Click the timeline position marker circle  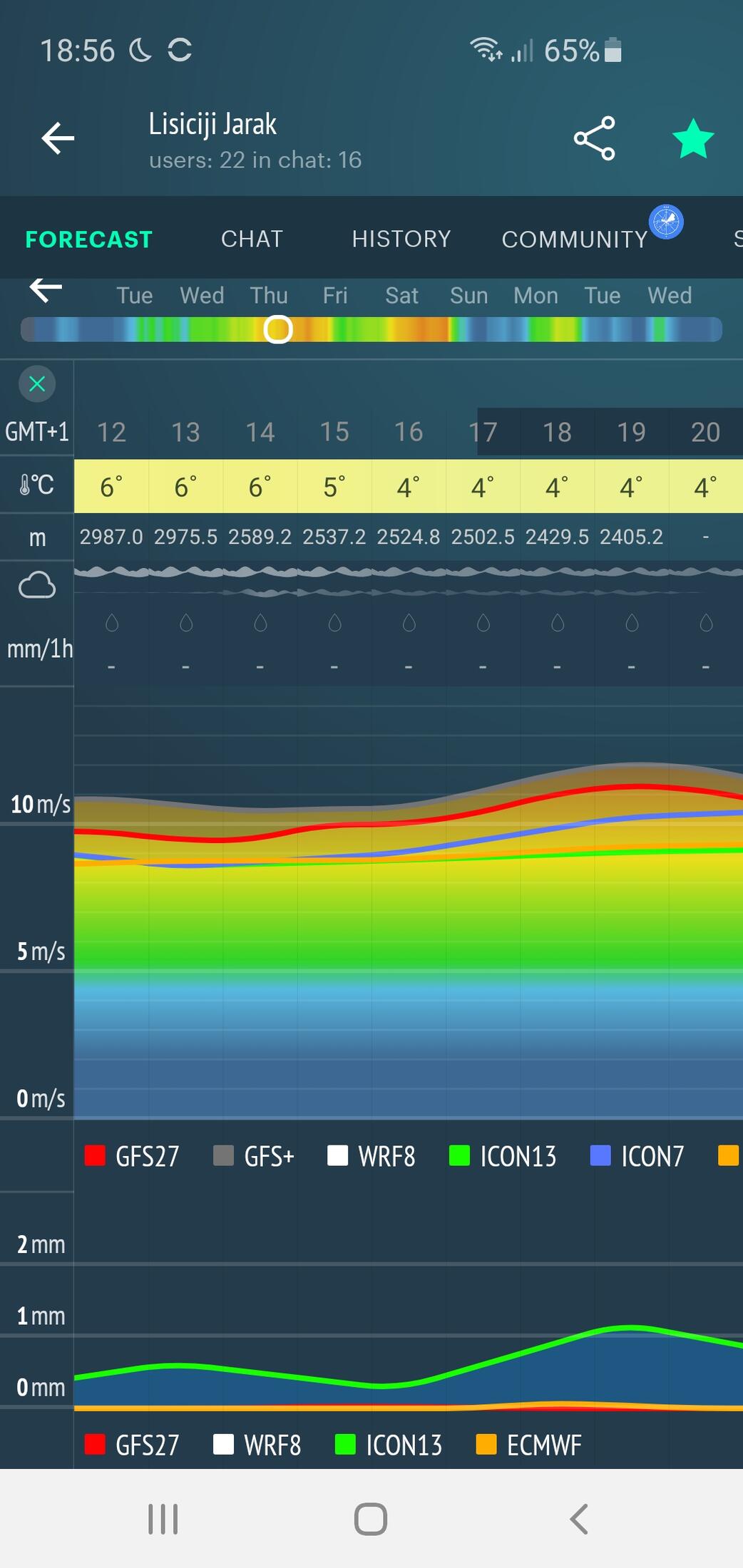click(x=278, y=329)
